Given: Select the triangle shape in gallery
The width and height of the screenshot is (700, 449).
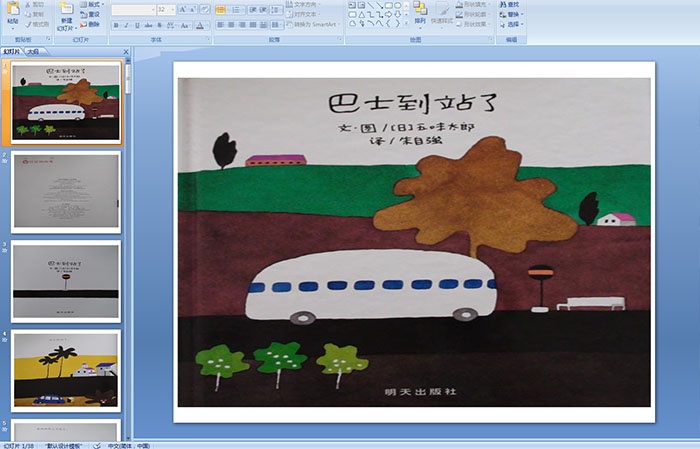Looking at the screenshot, I should pyautogui.click(x=362, y=15).
